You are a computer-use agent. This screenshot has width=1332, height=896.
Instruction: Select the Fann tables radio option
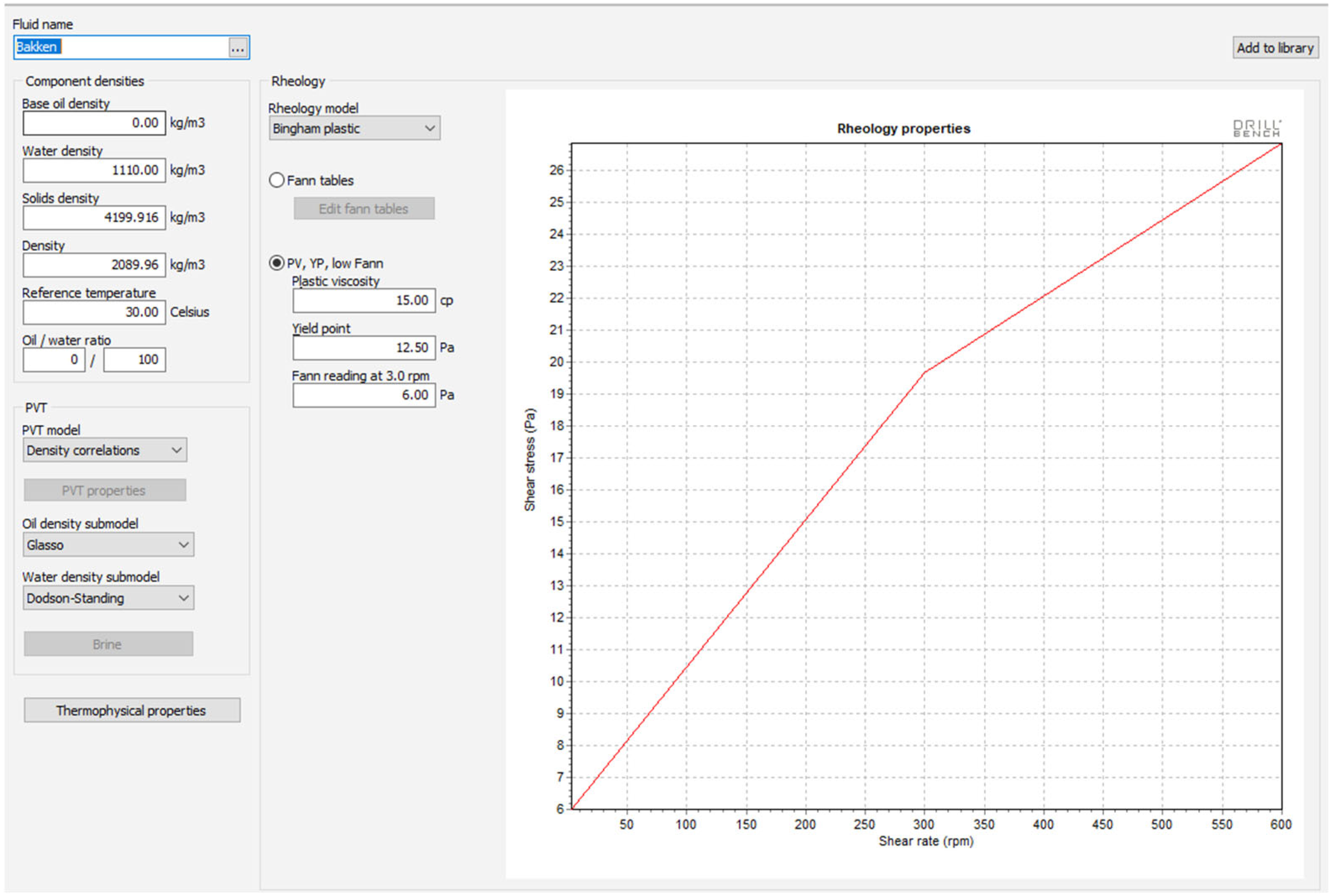[277, 180]
